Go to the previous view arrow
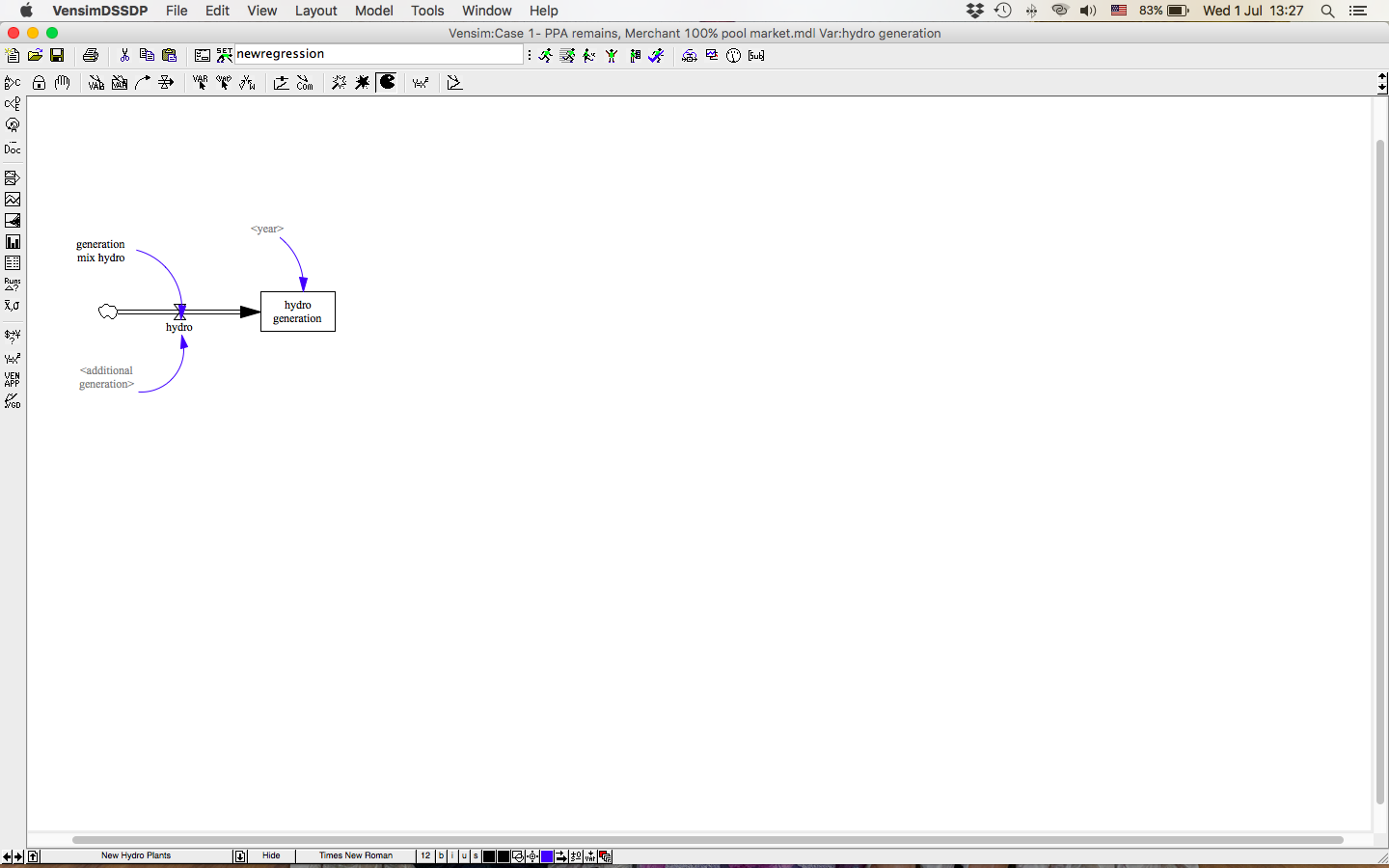 coord(8,856)
